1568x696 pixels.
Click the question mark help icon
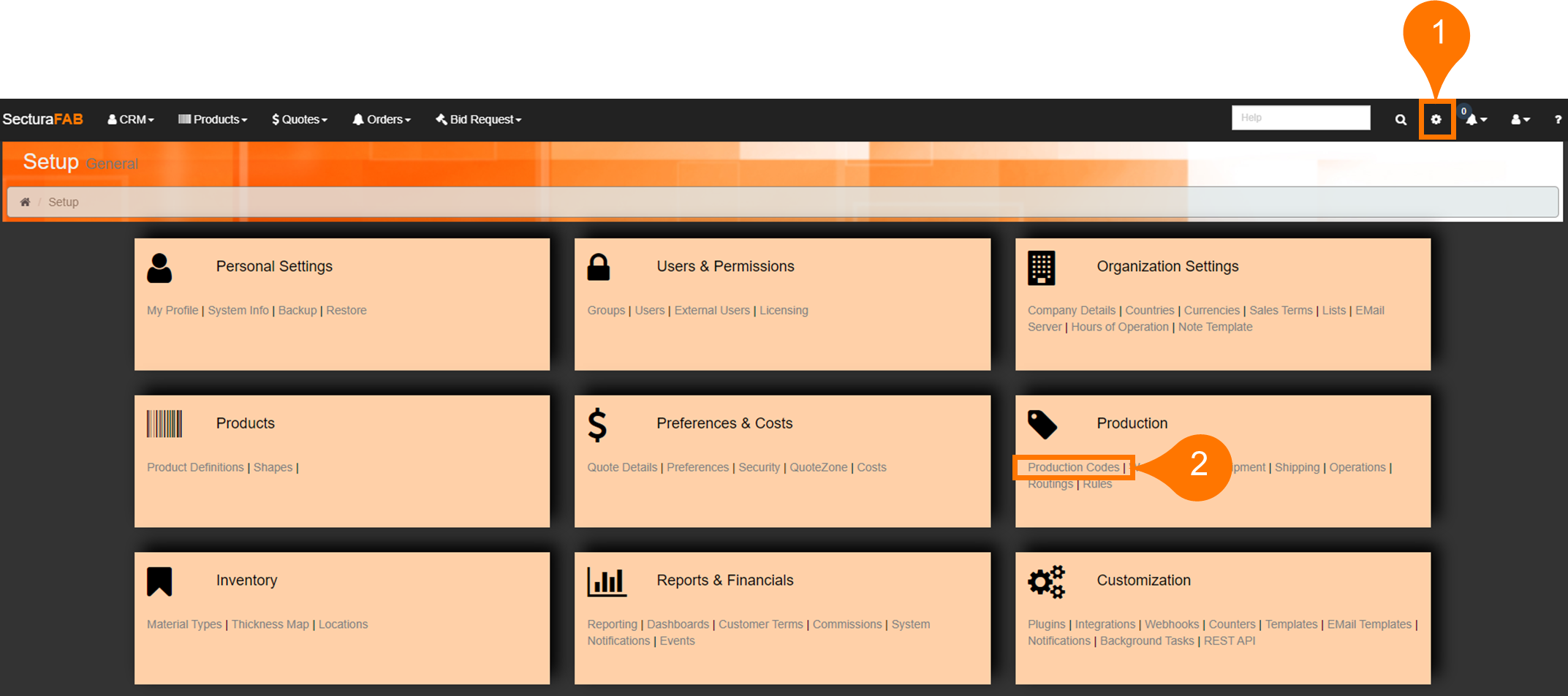click(x=1558, y=119)
